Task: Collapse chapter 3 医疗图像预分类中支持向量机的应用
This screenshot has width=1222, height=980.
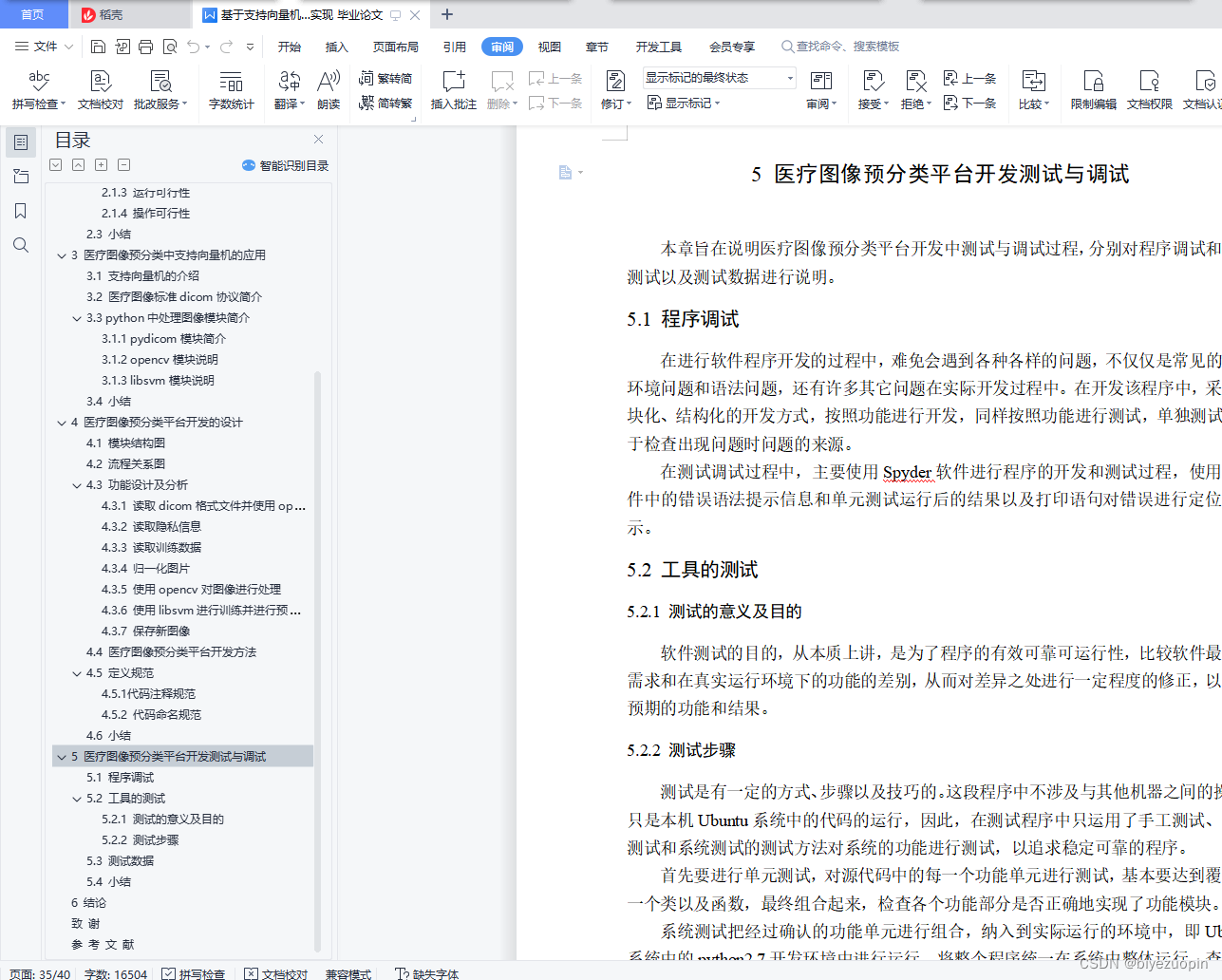Action: click(x=62, y=255)
